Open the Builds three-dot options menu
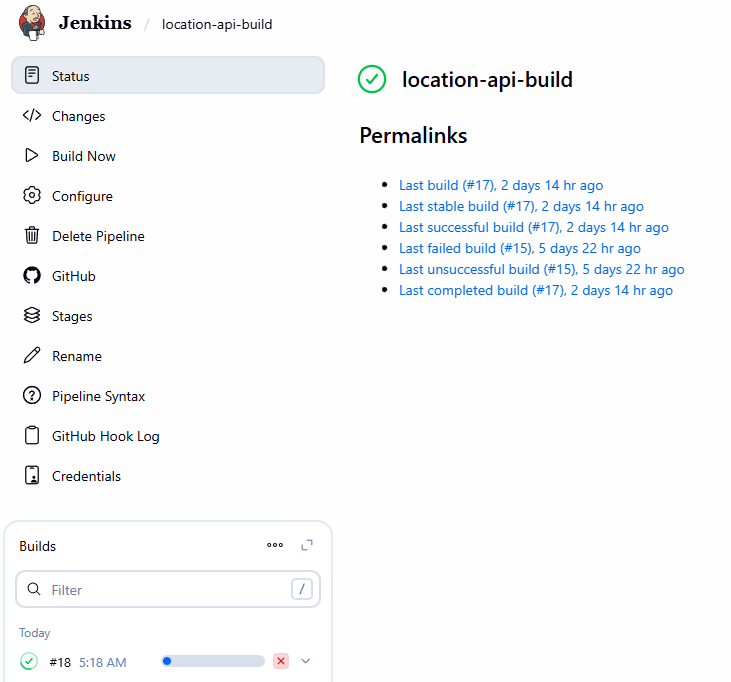This screenshot has width=731, height=682. pos(275,545)
